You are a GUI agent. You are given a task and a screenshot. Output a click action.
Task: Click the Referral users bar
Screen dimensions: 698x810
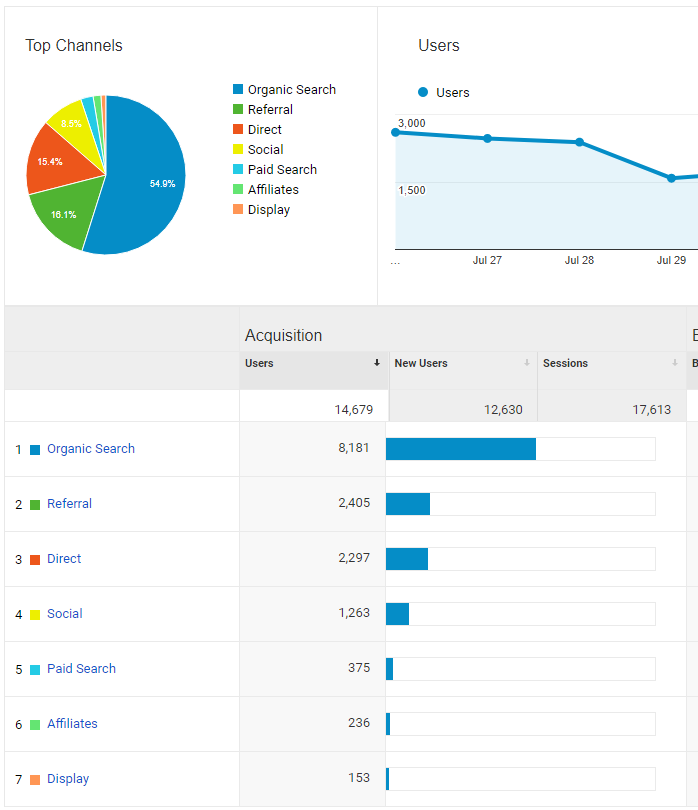tap(408, 504)
